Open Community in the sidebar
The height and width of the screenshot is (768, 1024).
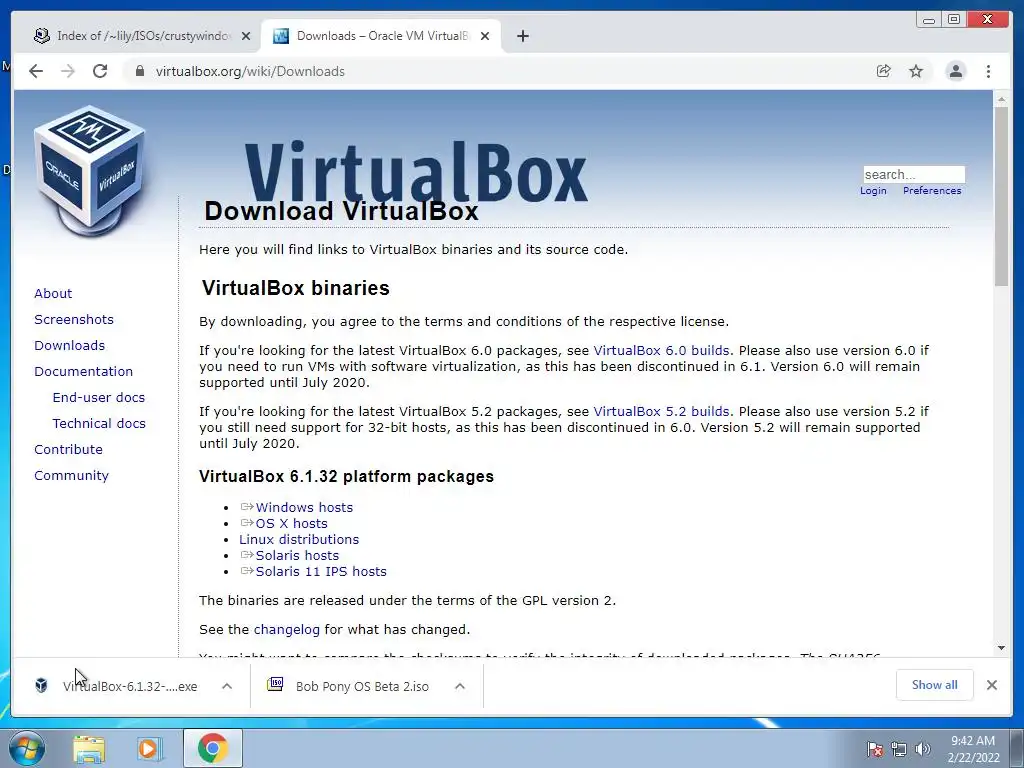pyautogui.click(x=71, y=475)
